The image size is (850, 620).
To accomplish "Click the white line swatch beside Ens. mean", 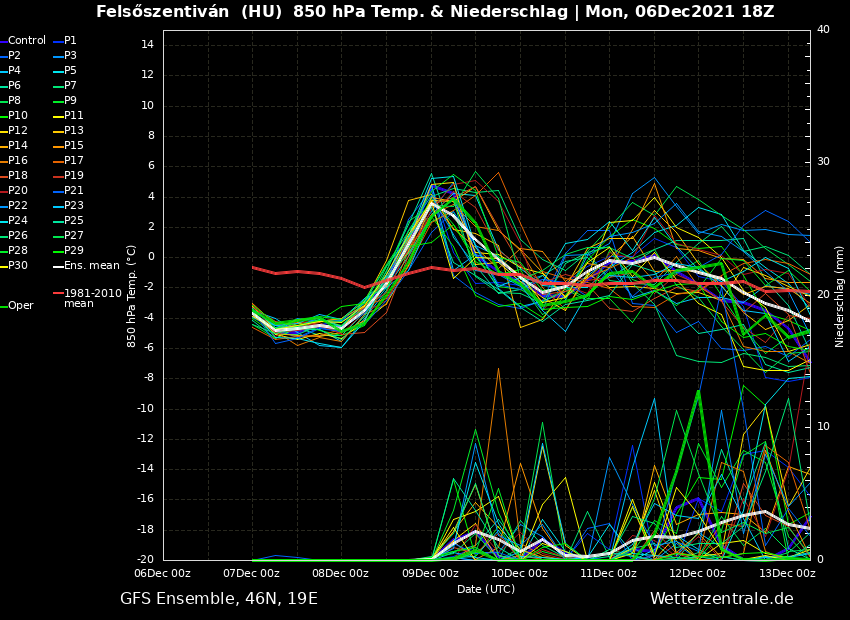I will pyautogui.click(x=58, y=266).
